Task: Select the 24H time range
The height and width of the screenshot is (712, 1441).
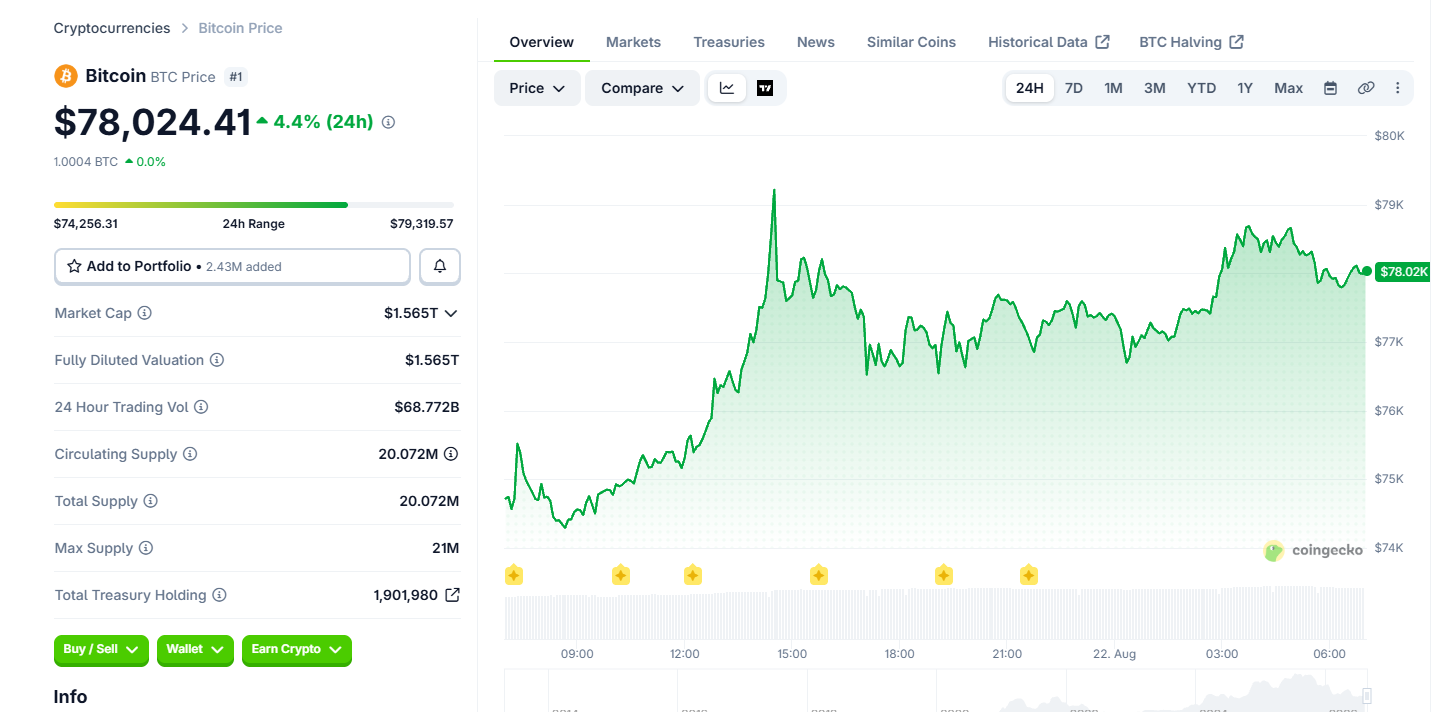Action: [1030, 88]
